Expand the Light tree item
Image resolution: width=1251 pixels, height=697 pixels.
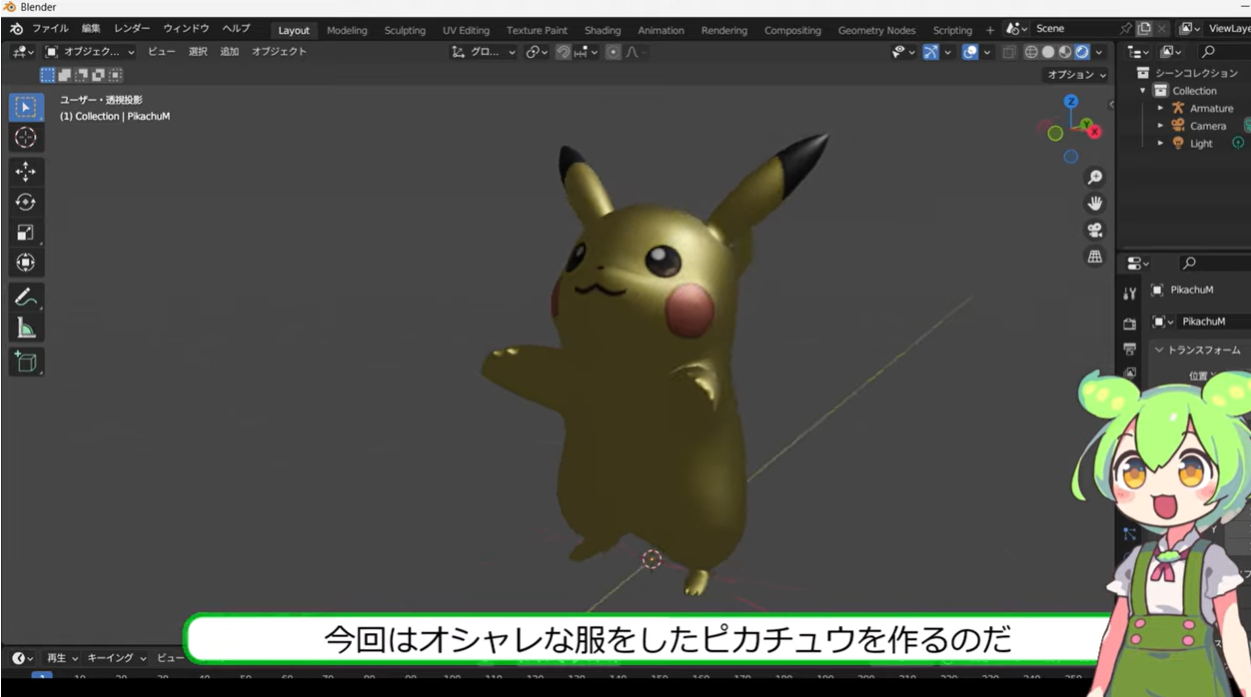click(x=1161, y=143)
